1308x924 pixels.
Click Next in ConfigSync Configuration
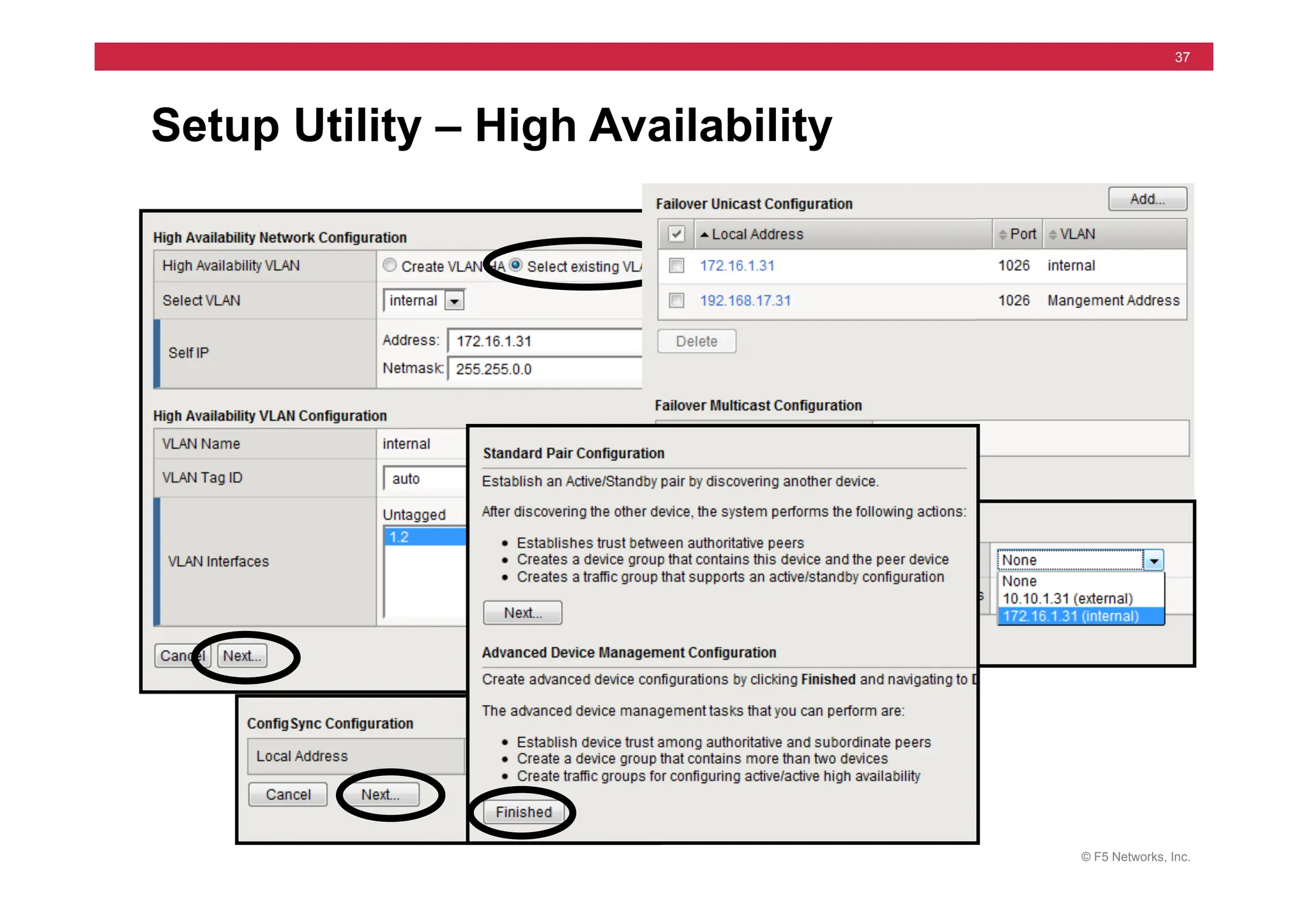[x=380, y=794]
